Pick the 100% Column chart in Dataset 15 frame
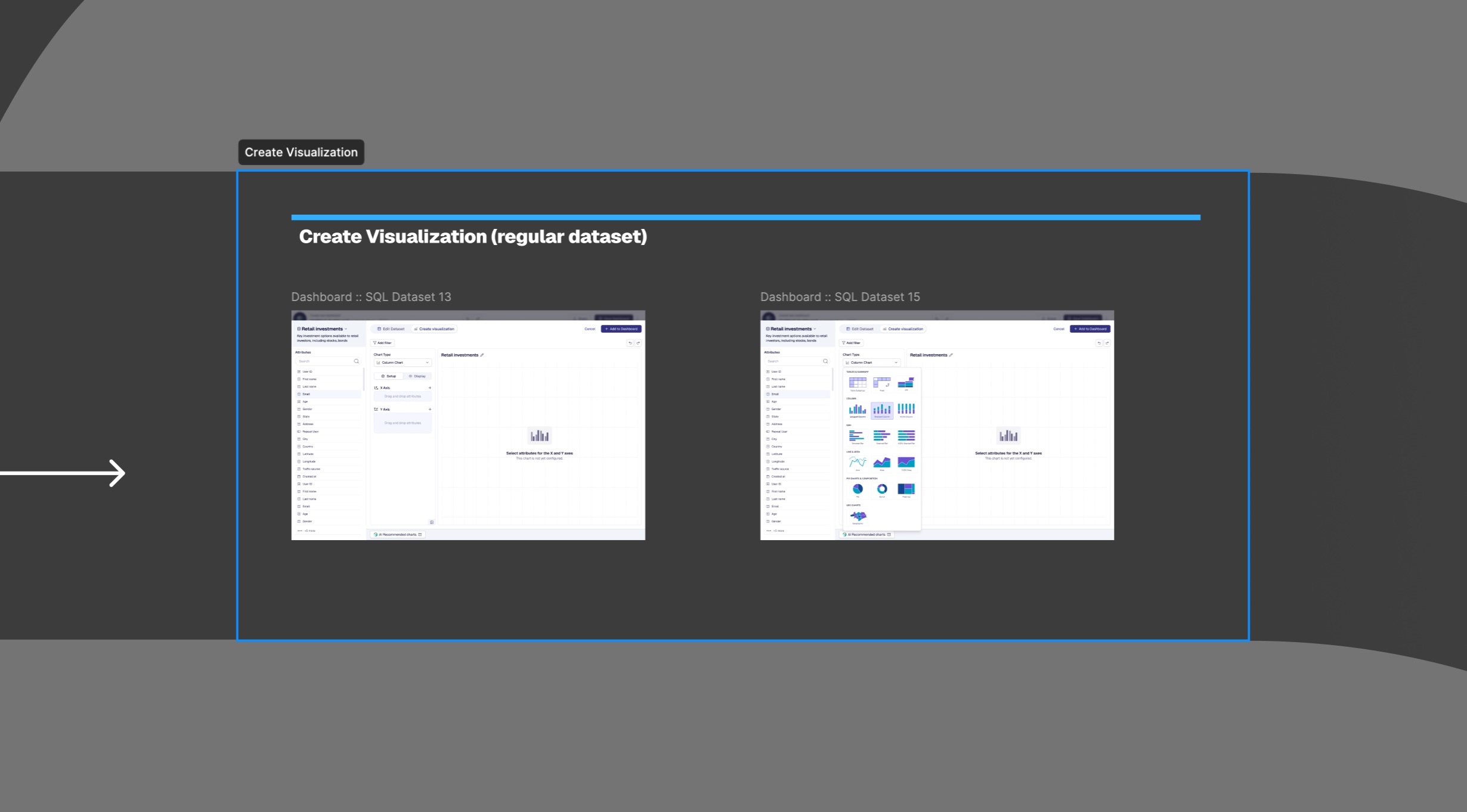1467x812 pixels. (906, 410)
